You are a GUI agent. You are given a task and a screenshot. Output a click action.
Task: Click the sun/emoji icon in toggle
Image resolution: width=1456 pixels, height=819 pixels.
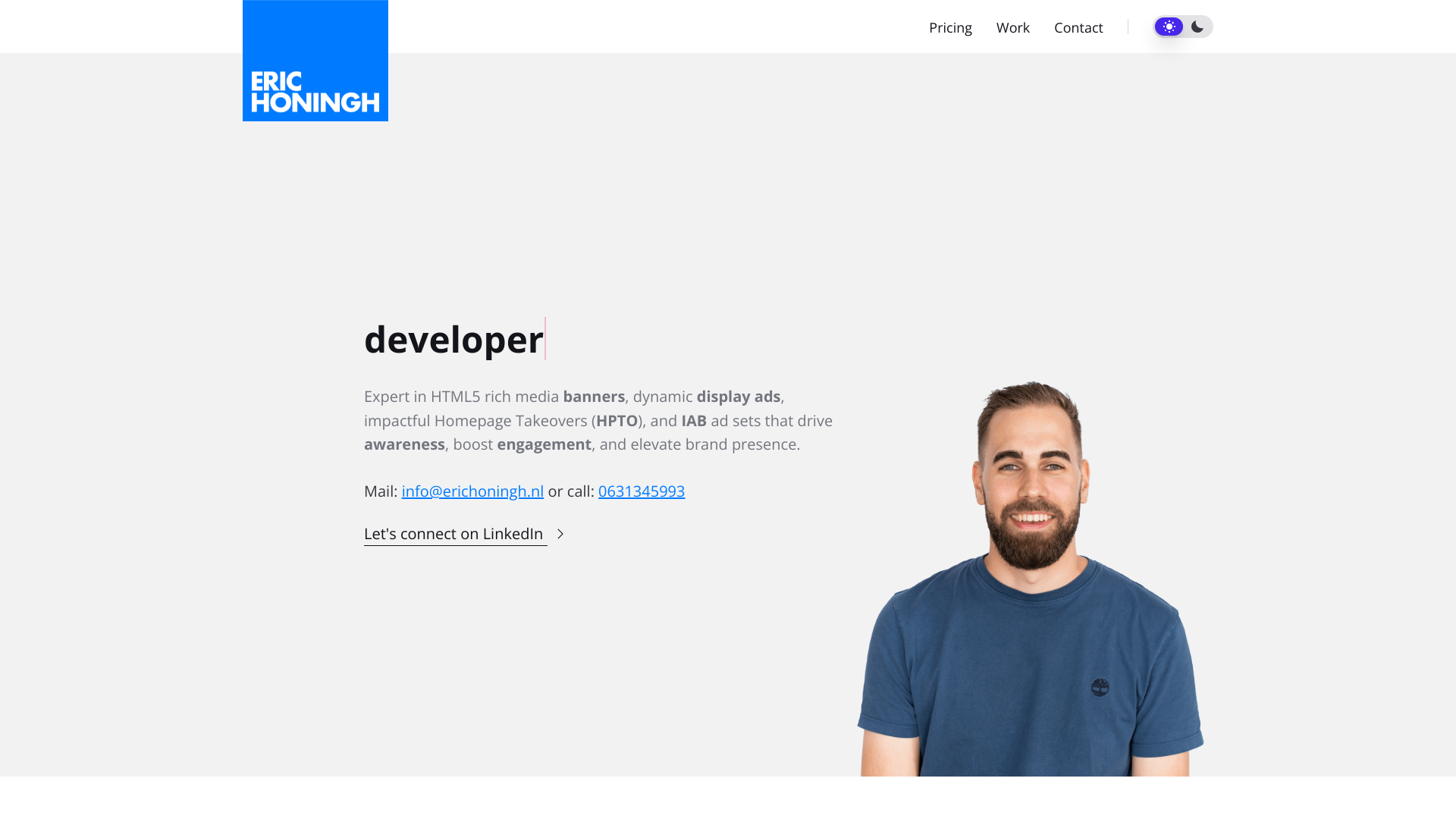tap(1169, 27)
